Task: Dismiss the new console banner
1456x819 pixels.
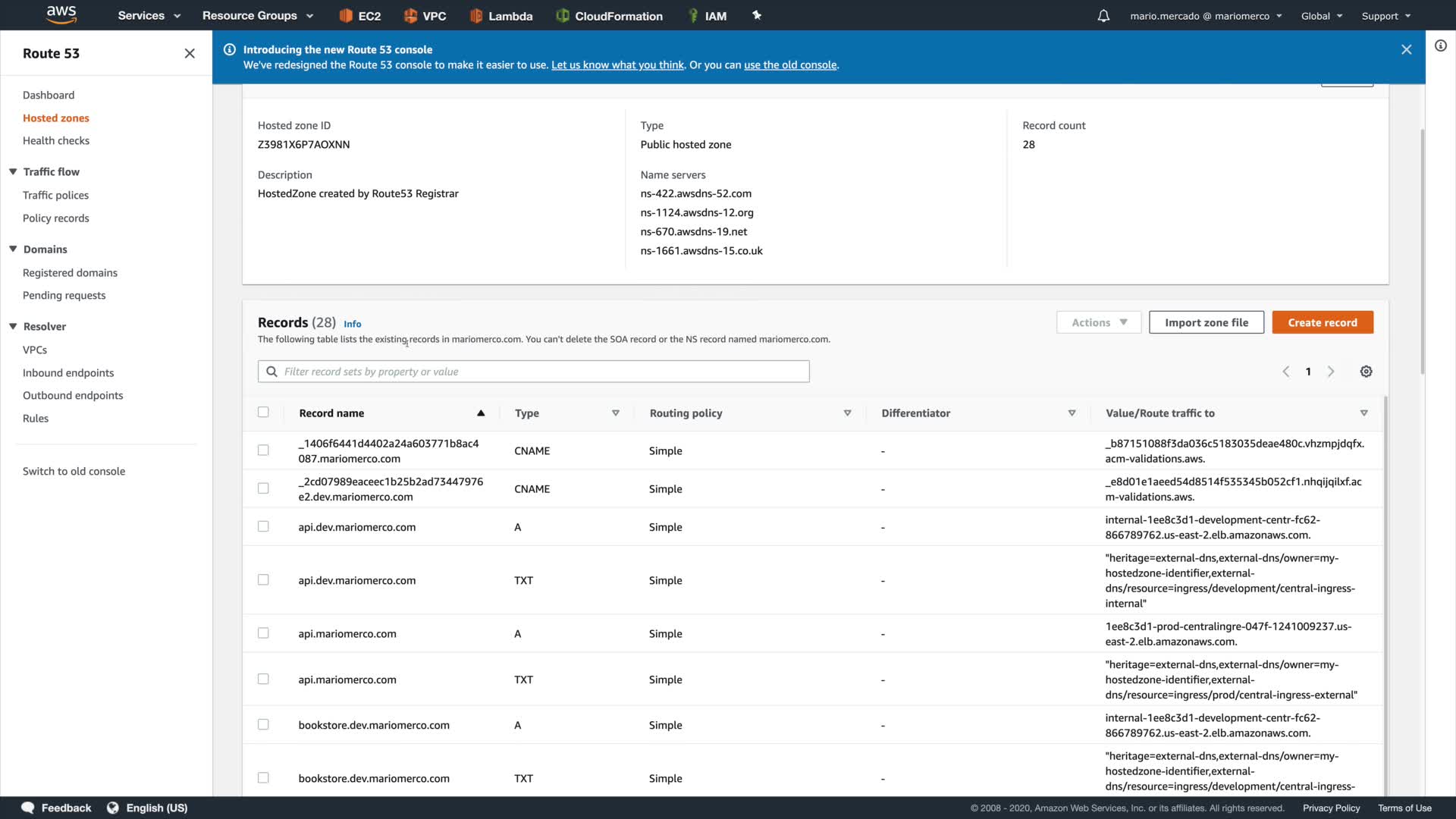Action: coord(1406,49)
